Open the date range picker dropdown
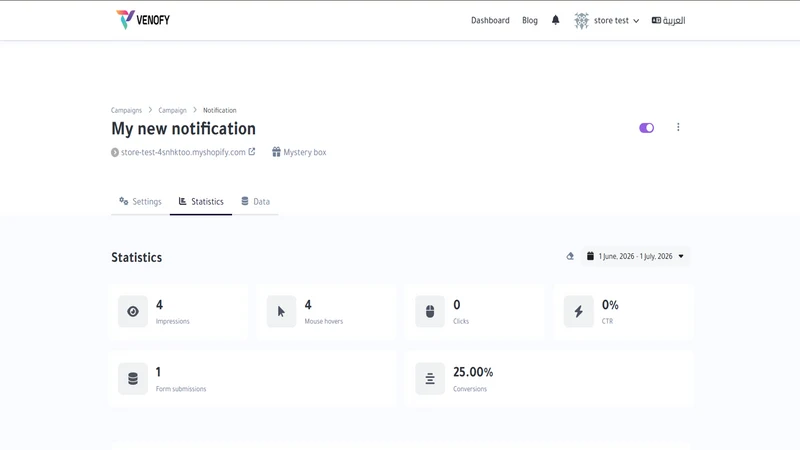 click(x=635, y=256)
